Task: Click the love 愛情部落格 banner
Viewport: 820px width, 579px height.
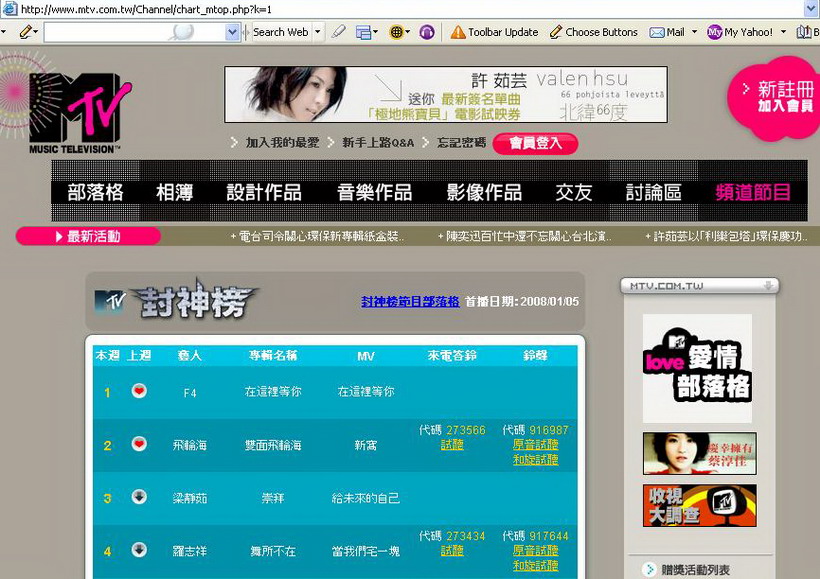Action: [x=697, y=368]
